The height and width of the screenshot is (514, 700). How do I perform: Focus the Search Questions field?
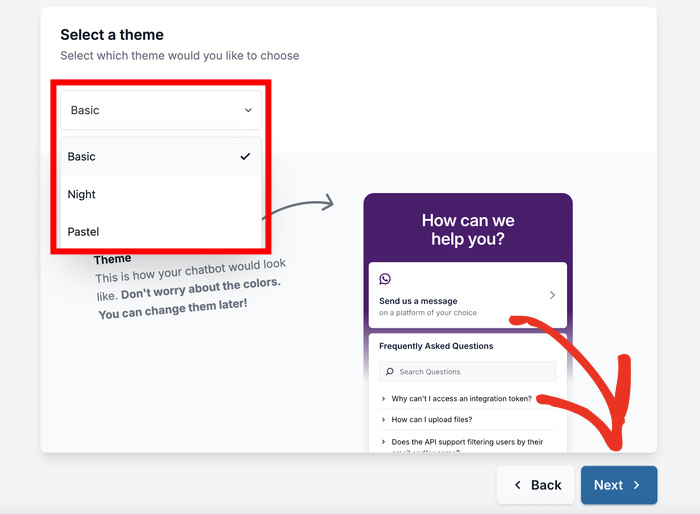tap(470, 372)
